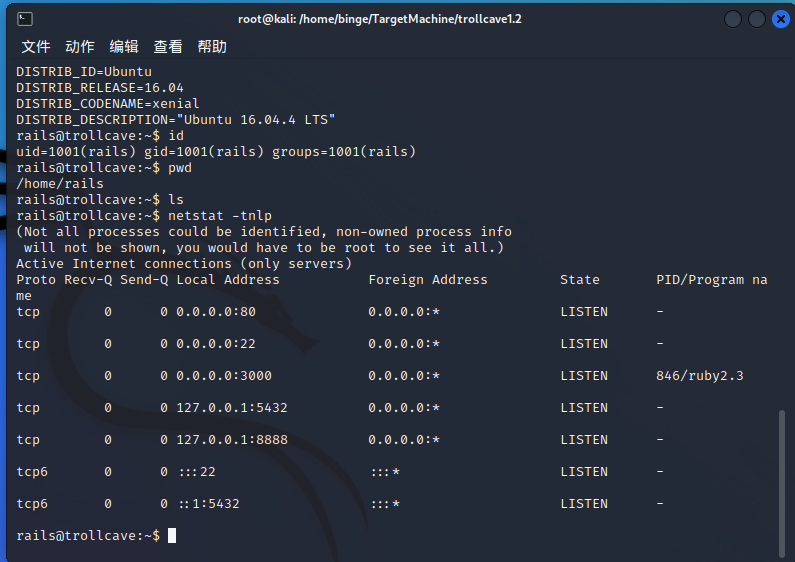Click local address 0.0.0.0:3000

coord(224,376)
